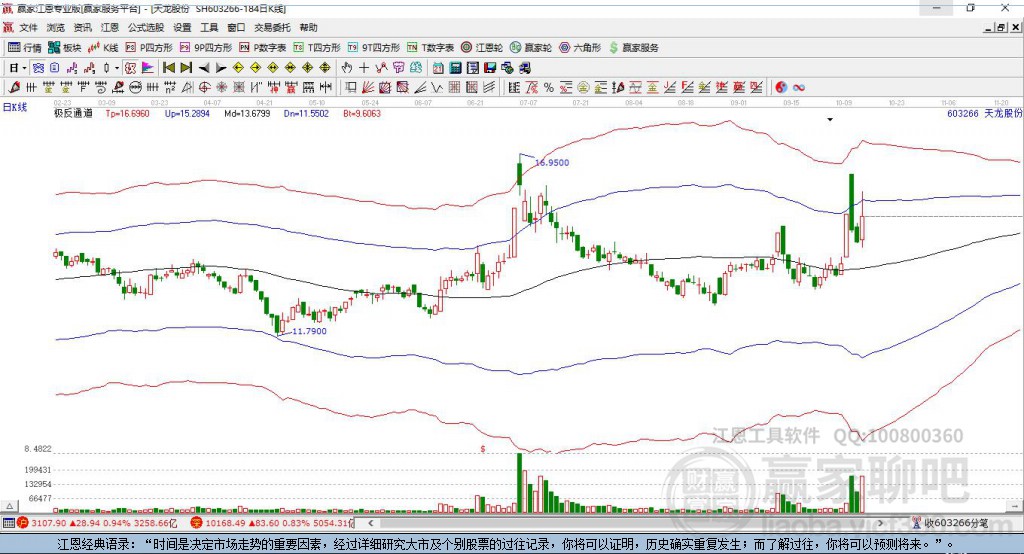Restore the inner document window
1024x554 pixels.
pyautogui.click(x=1001, y=27)
